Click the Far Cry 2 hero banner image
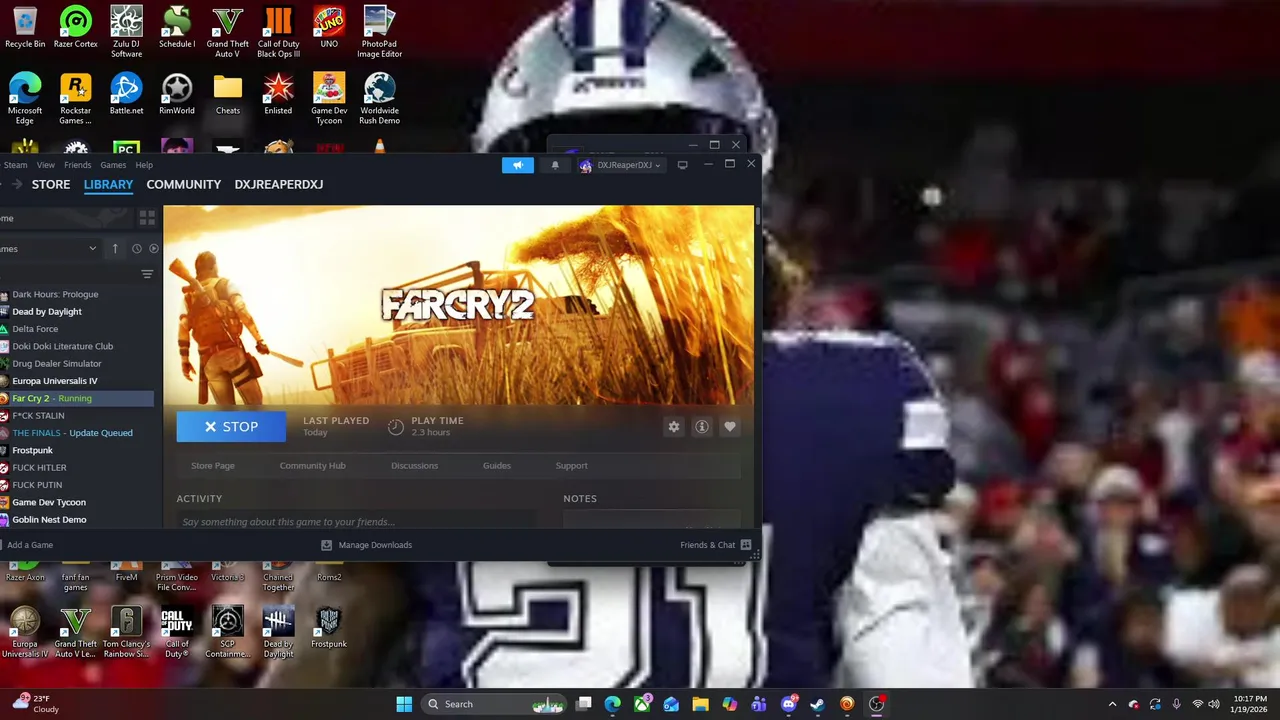 click(x=459, y=305)
